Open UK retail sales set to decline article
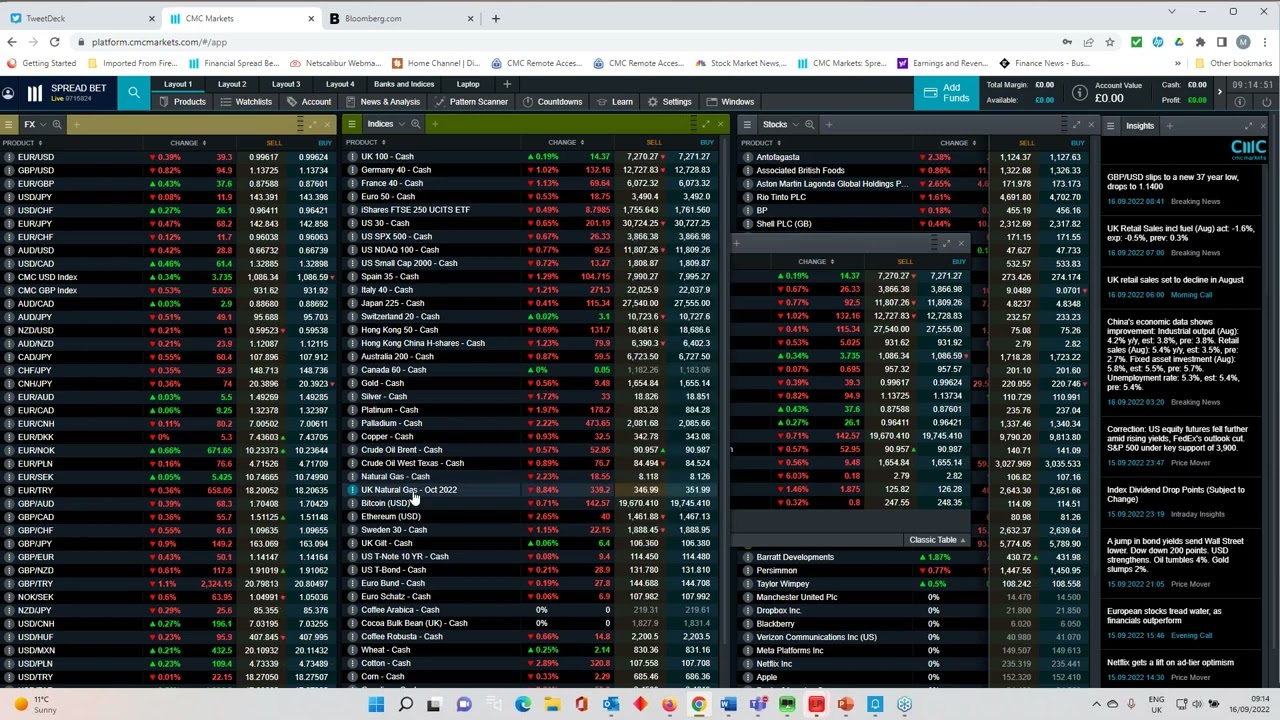1280x720 pixels. point(1175,280)
